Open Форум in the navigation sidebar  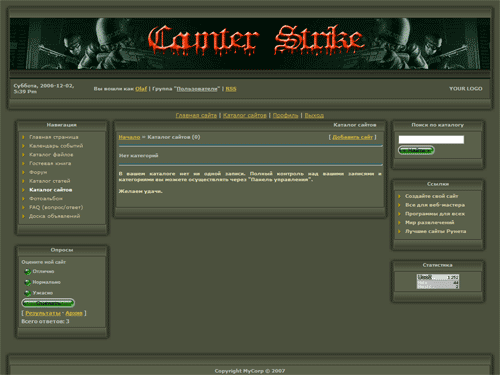(38, 172)
